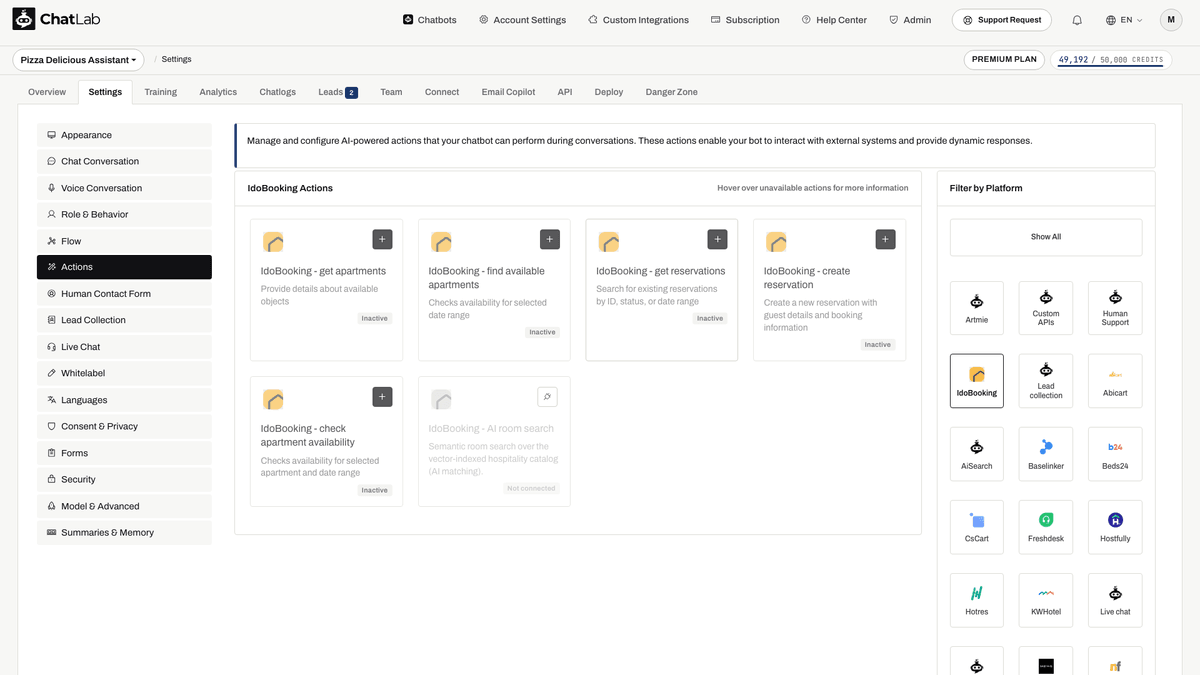Image resolution: width=1200 pixels, height=675 pixels.
Task: Select the Freshdesk platform filter
Action: [x=1046, y=527]
